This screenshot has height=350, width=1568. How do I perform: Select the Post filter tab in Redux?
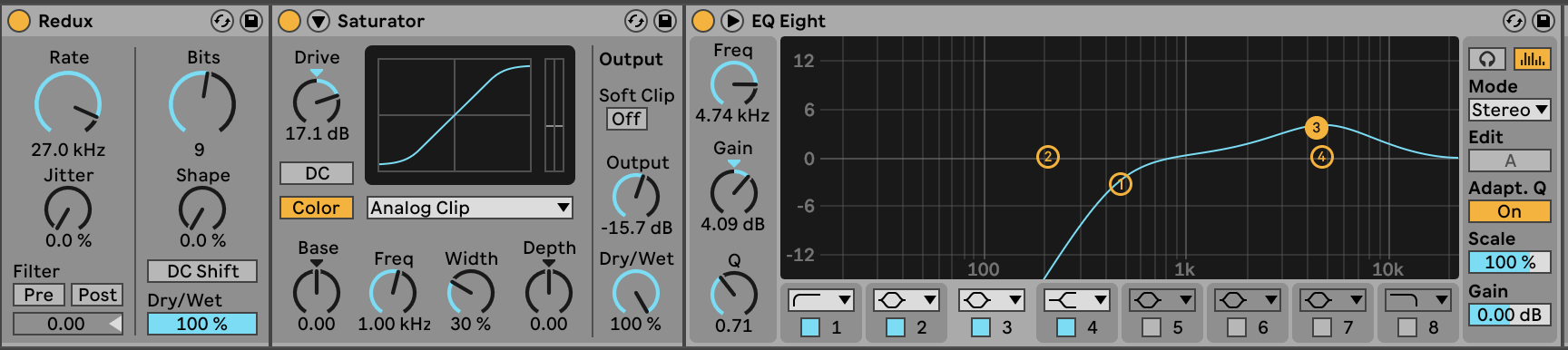[x=97, y=295]
